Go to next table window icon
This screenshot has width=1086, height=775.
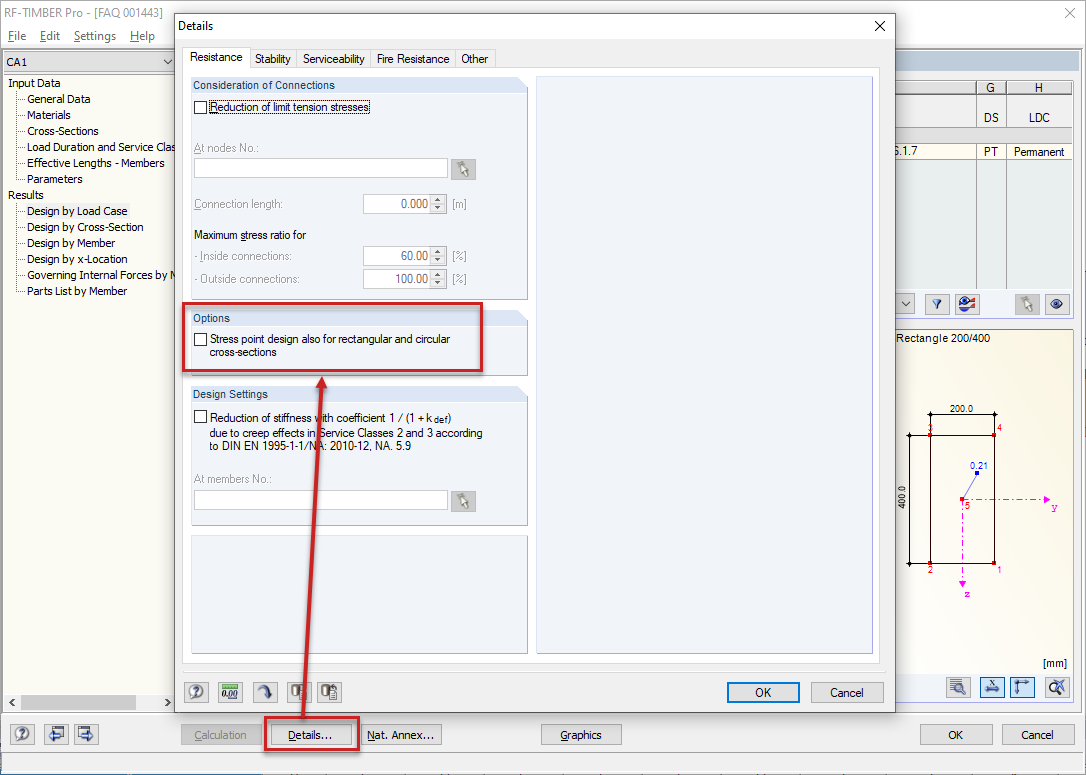[x=87, y=733]
